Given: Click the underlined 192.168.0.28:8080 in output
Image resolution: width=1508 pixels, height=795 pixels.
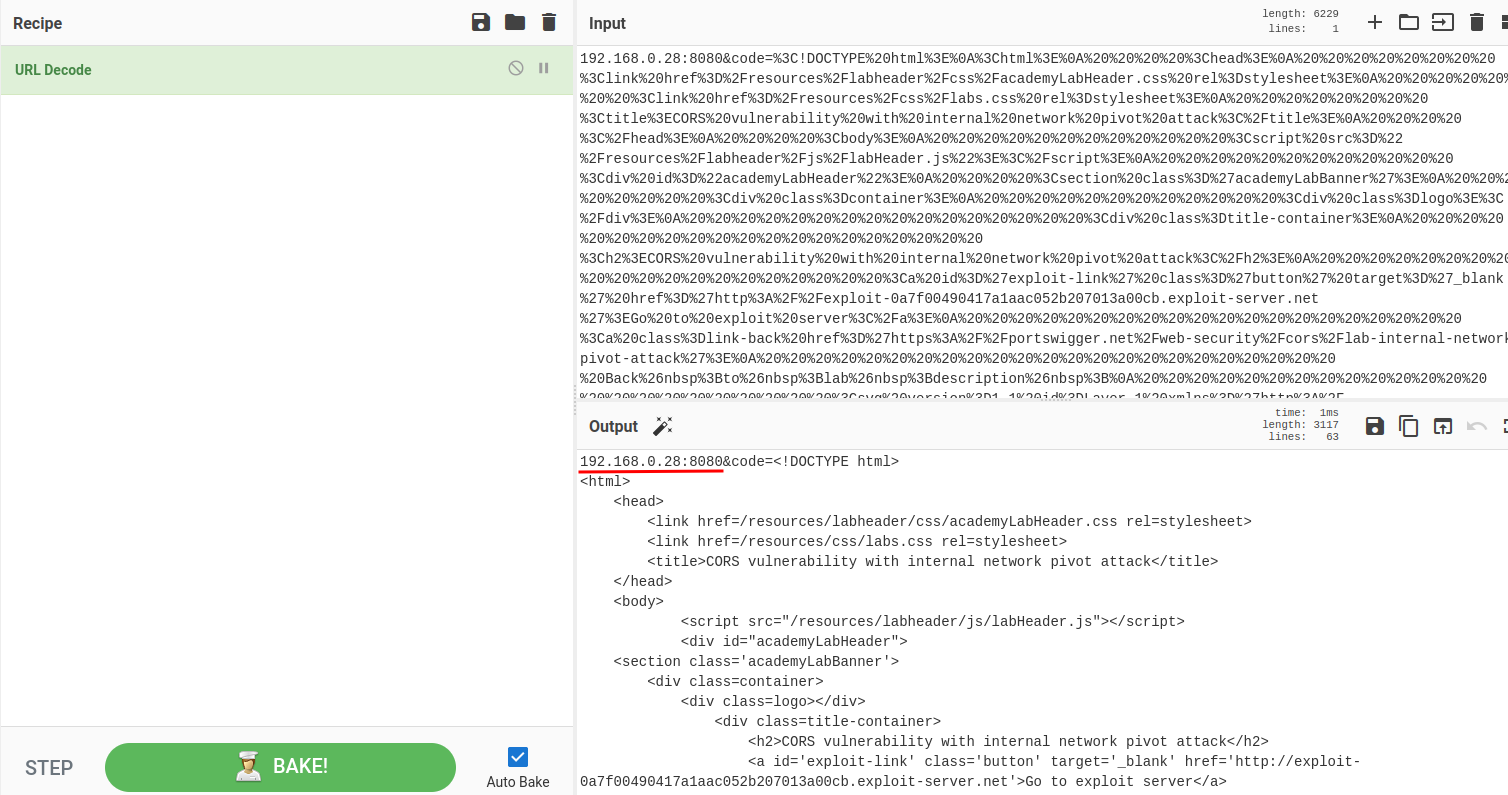Looking at the screenshot, I should [x=651, y=461].
